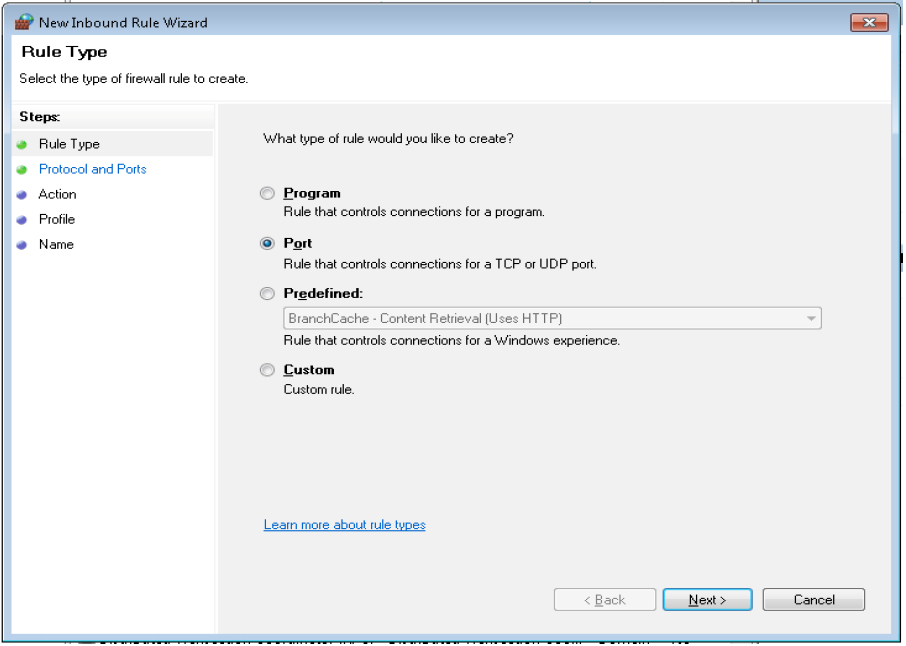Viewport: 906px width, 646px height.
Task: Select the Rule Type step in sidebar
Action: coord(69,144)
